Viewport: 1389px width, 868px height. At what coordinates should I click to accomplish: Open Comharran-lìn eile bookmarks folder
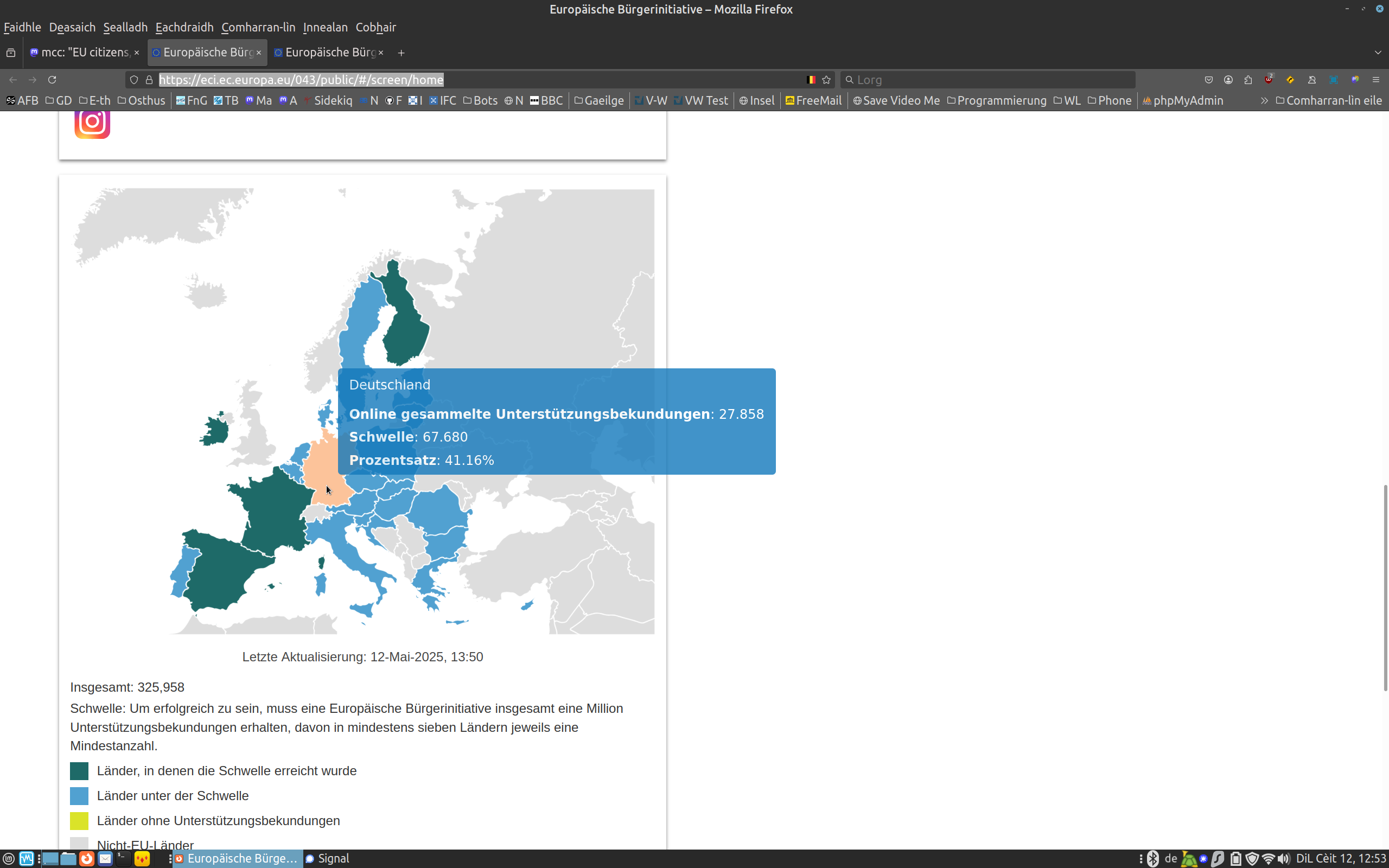tap(1328, 100)
